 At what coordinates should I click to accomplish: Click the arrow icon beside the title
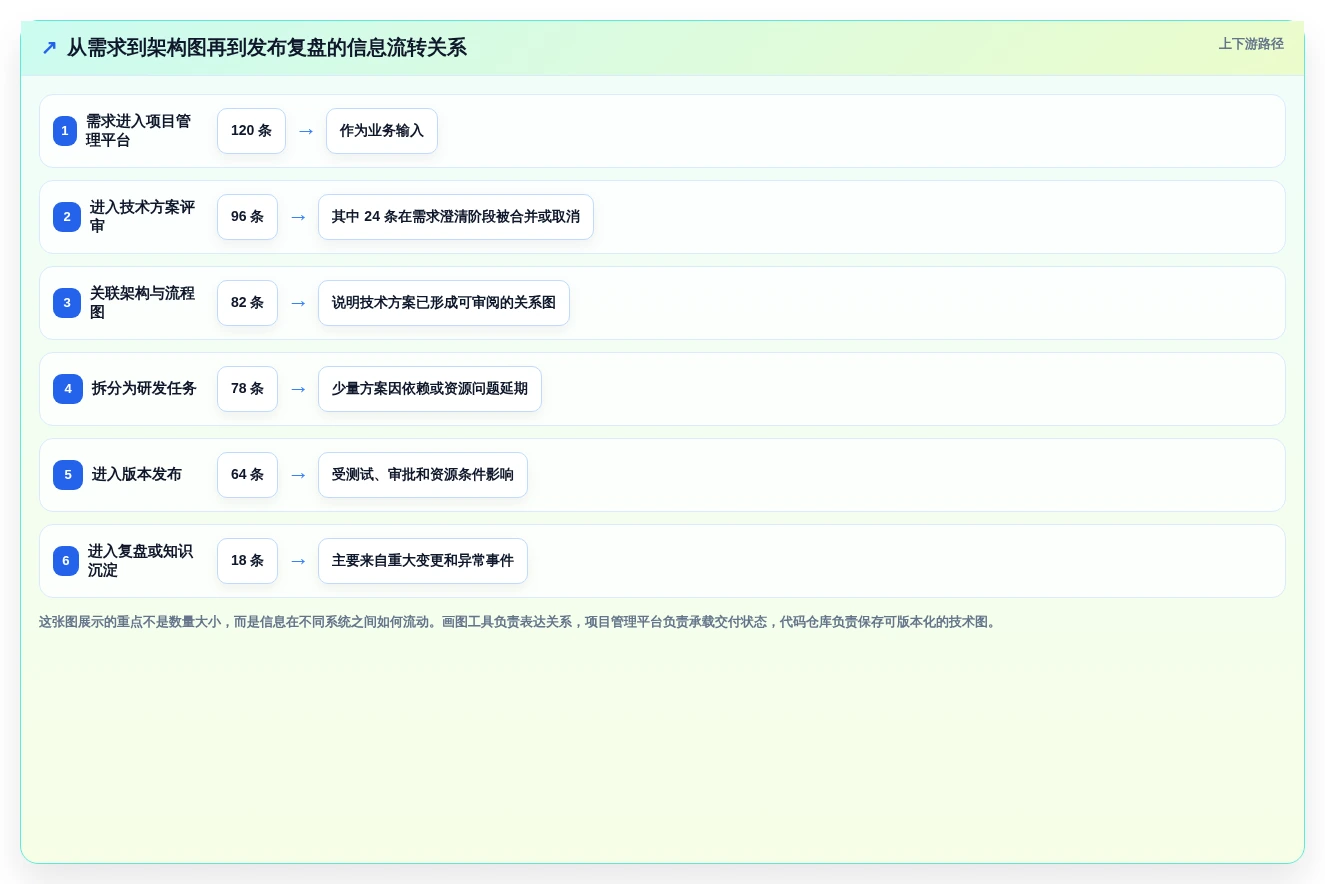pos(49,48)
